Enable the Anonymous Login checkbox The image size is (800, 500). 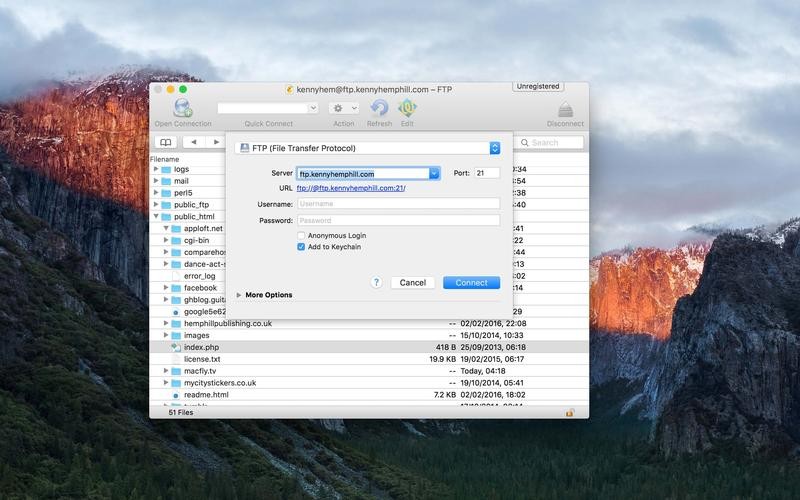pyautogui.click(x=301, y=236)
